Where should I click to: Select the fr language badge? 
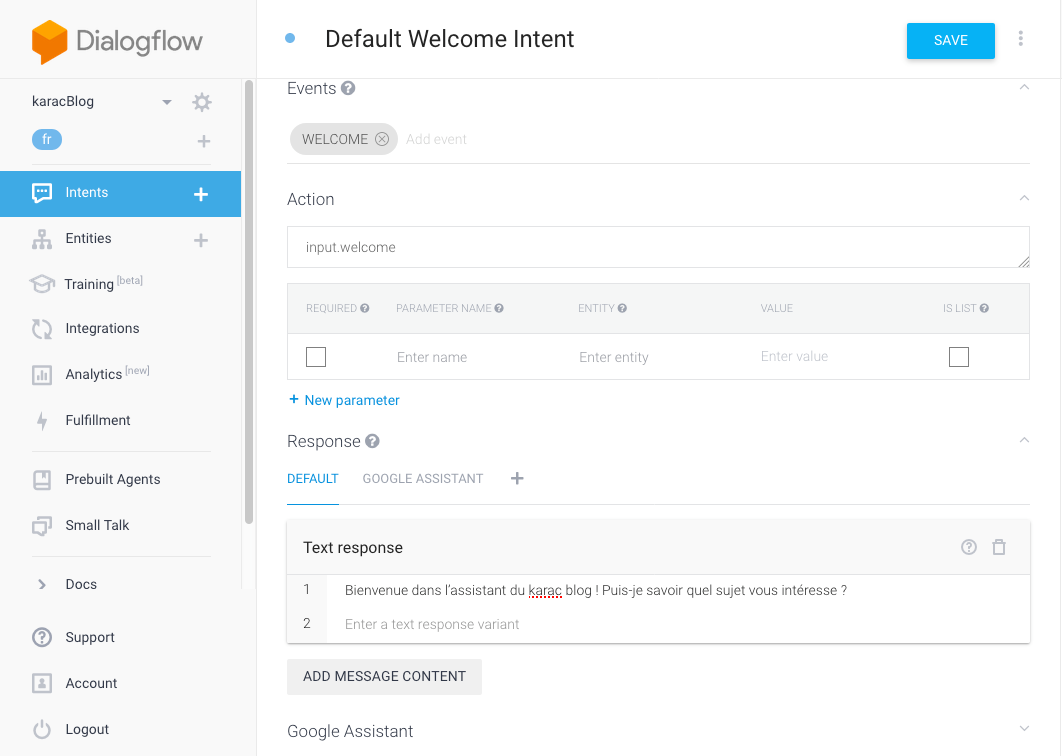47,140
